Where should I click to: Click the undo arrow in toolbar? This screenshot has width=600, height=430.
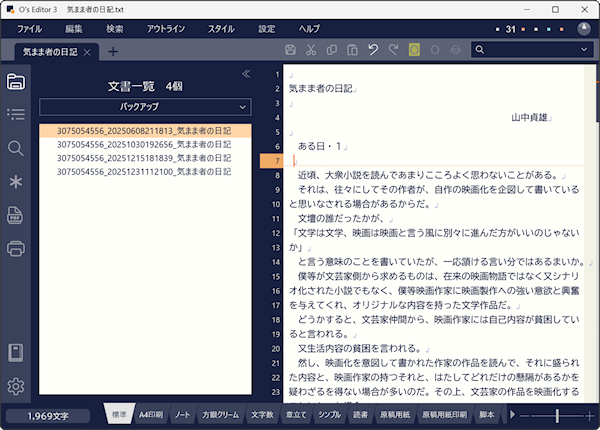372,50
